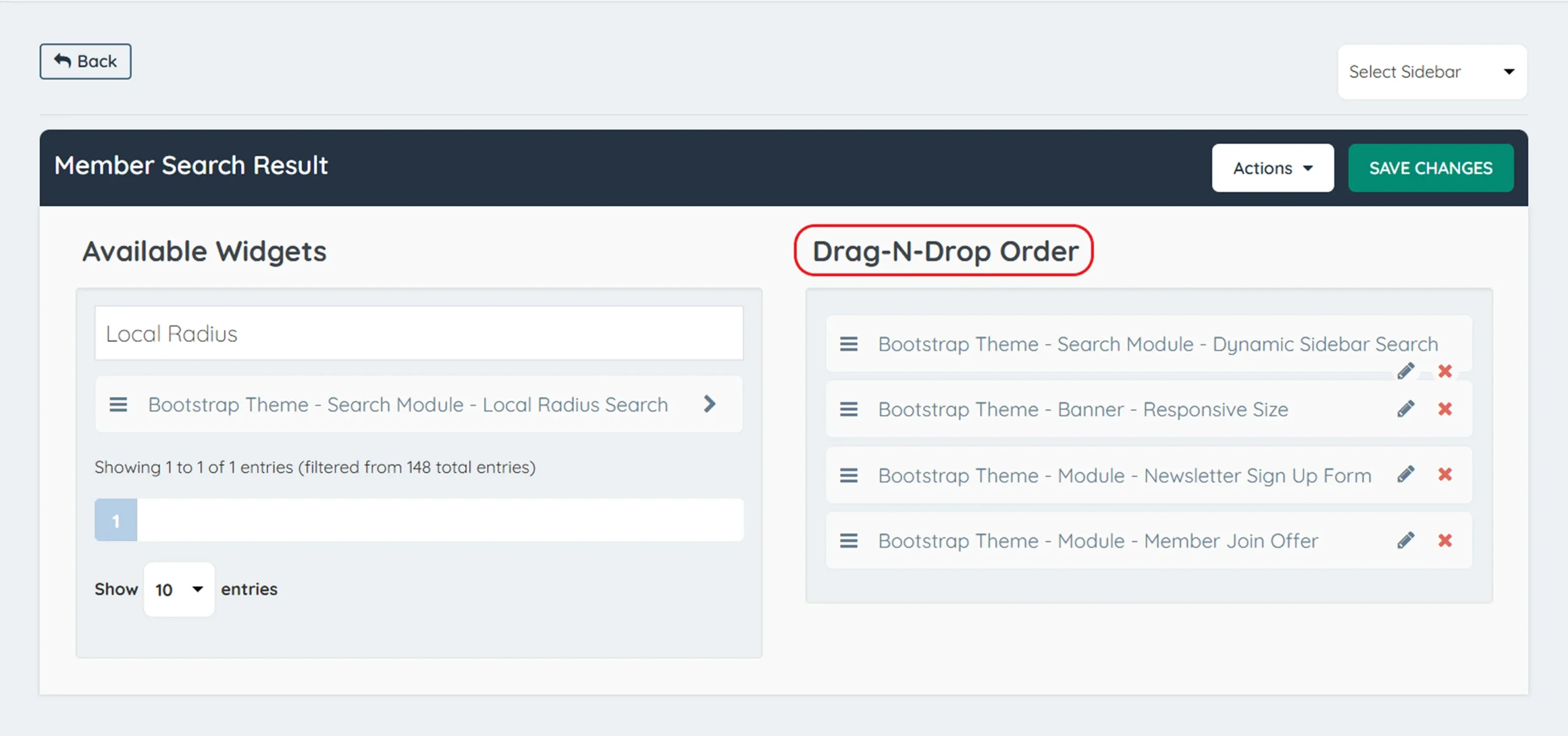This screenshot has width=1568, height=736.
Task: Click the drag handle next to Member Join Offer
Action: point(849,541)
